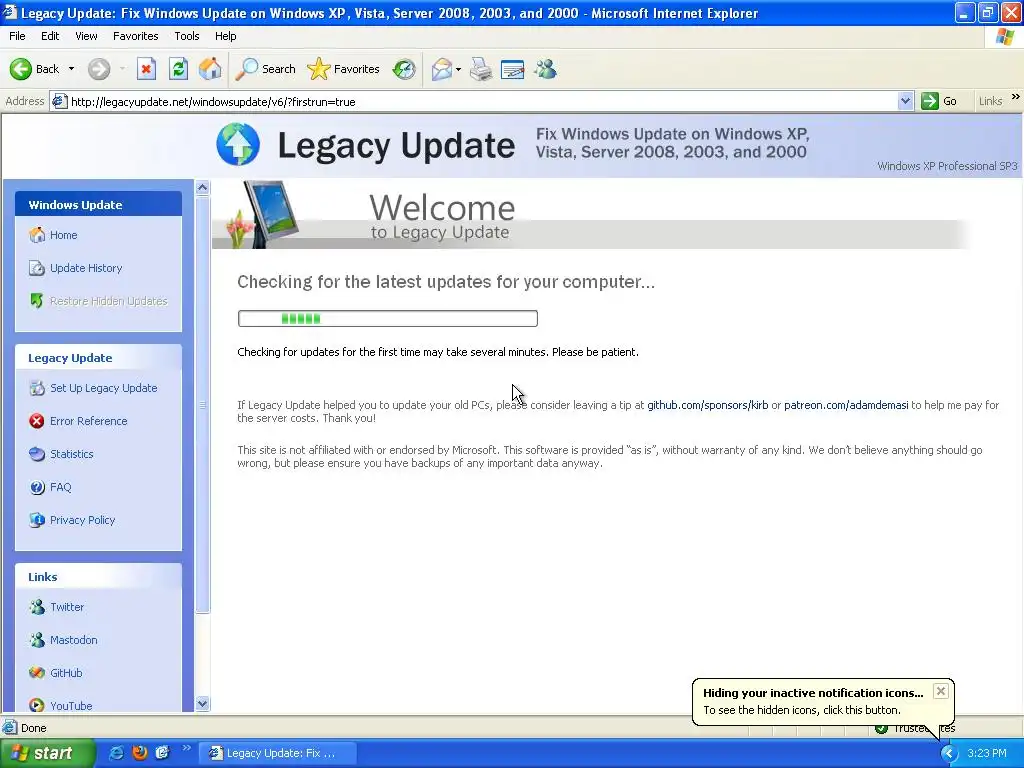Image resolution: width=1024 pixels, height=768 pixels.
Task: Open the View menu
Action: (x=86, y=36)
